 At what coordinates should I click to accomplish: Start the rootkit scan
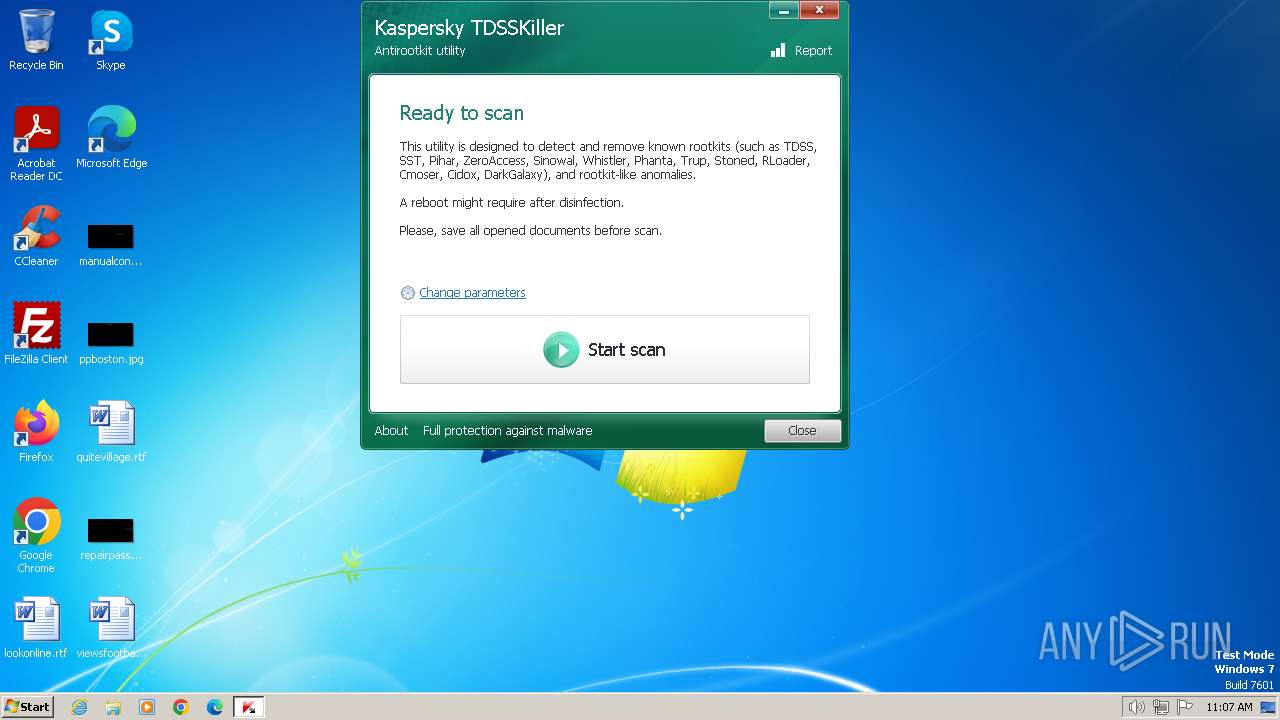604,349
